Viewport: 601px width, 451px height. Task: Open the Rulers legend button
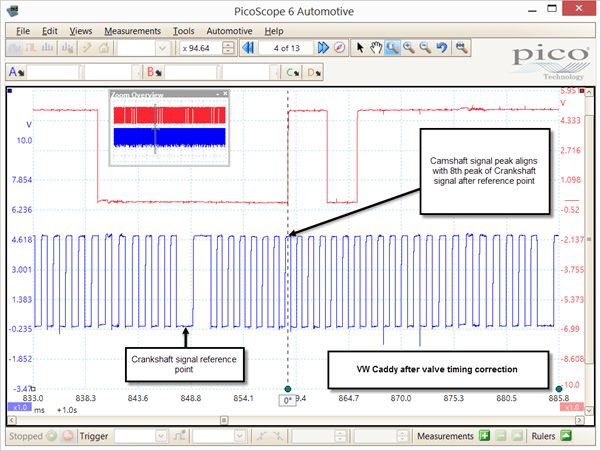pos(566,436)
